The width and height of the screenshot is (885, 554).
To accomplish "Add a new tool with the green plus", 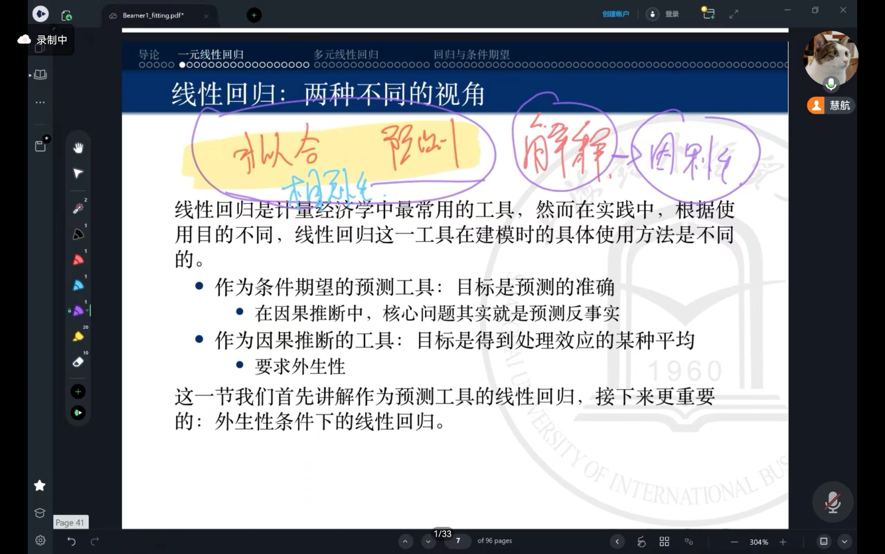I will coord(78,391).
